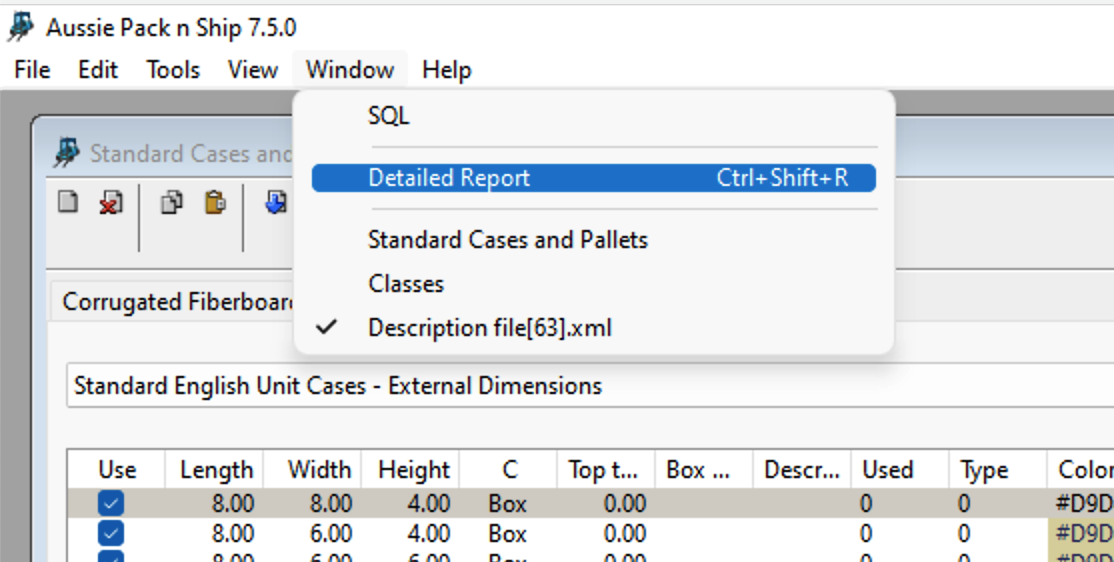Click Top value 0.00 in the second row

pos(625,534)
